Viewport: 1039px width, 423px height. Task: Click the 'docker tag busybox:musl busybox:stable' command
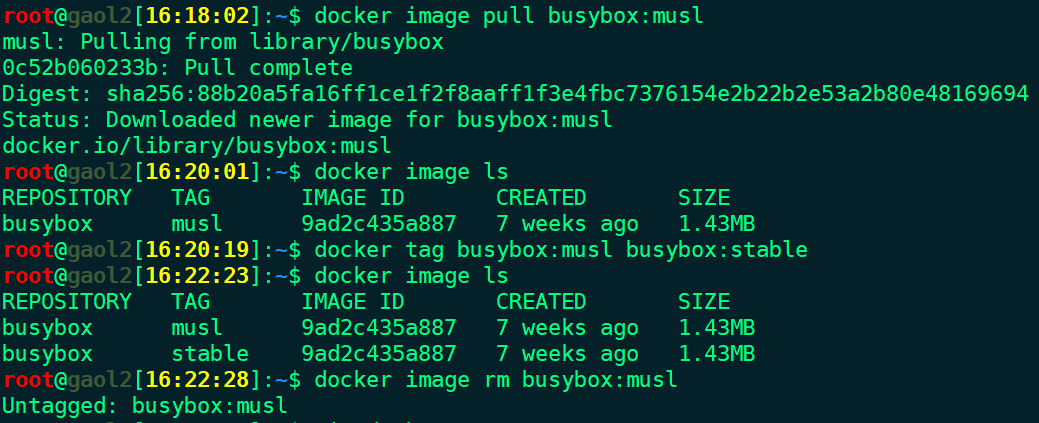point(561,250)
